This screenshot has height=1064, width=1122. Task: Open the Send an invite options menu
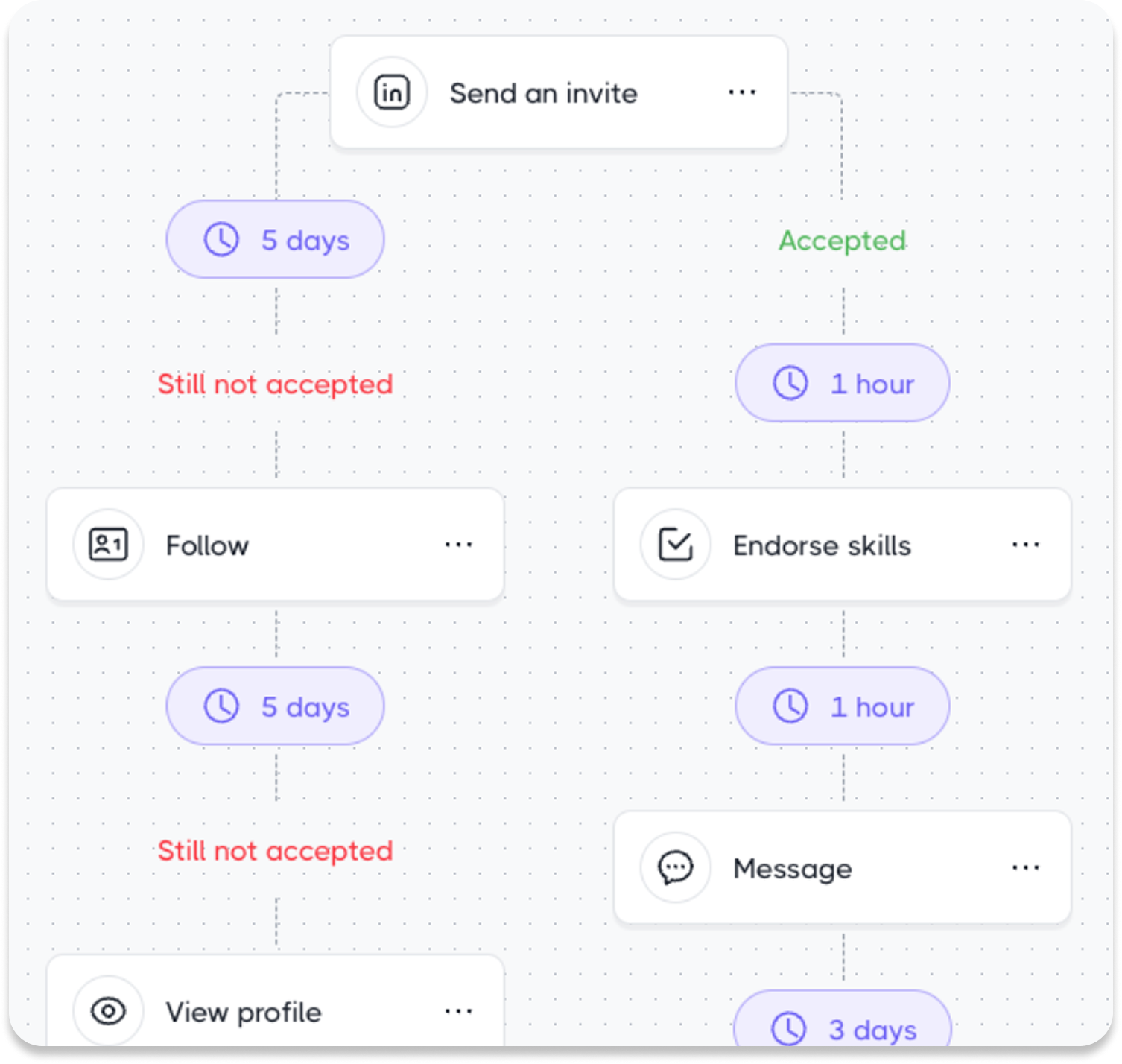[x=741, y=92]
